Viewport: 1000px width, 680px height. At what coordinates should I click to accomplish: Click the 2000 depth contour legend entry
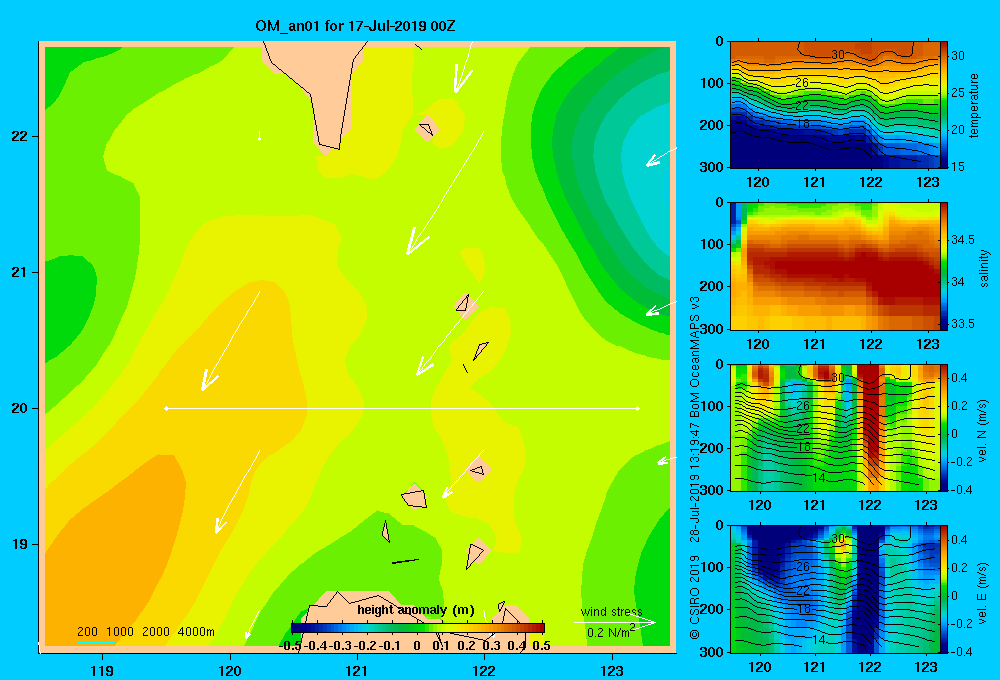coord(156,632)
